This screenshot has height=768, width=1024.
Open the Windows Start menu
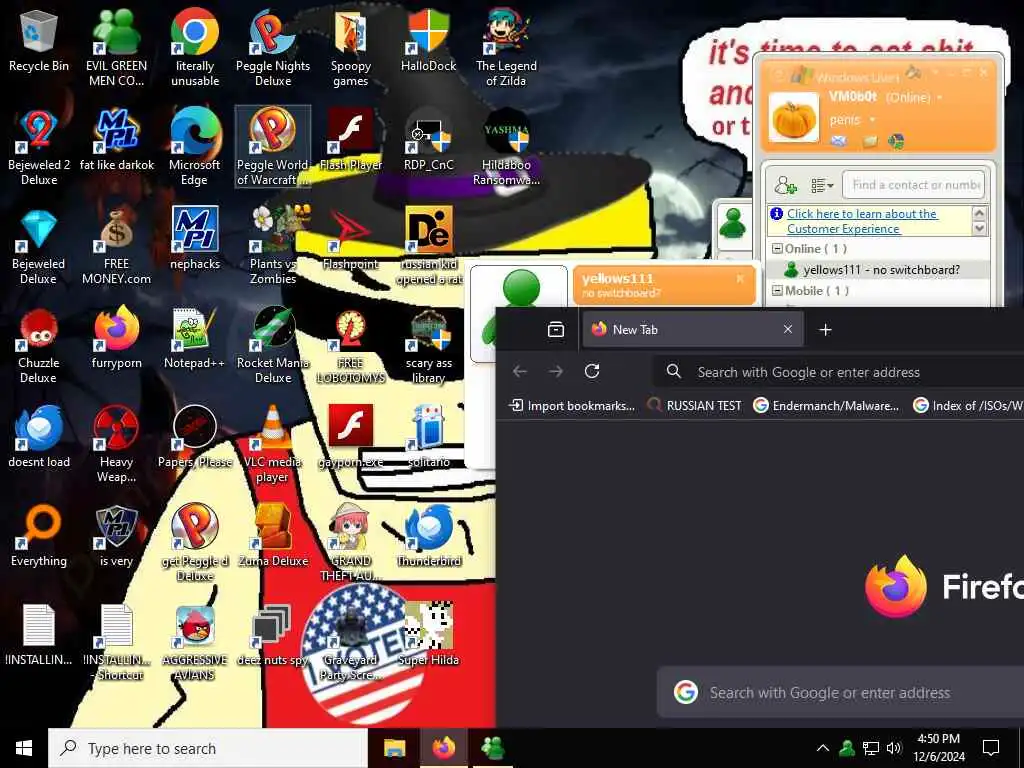[24, 748]
